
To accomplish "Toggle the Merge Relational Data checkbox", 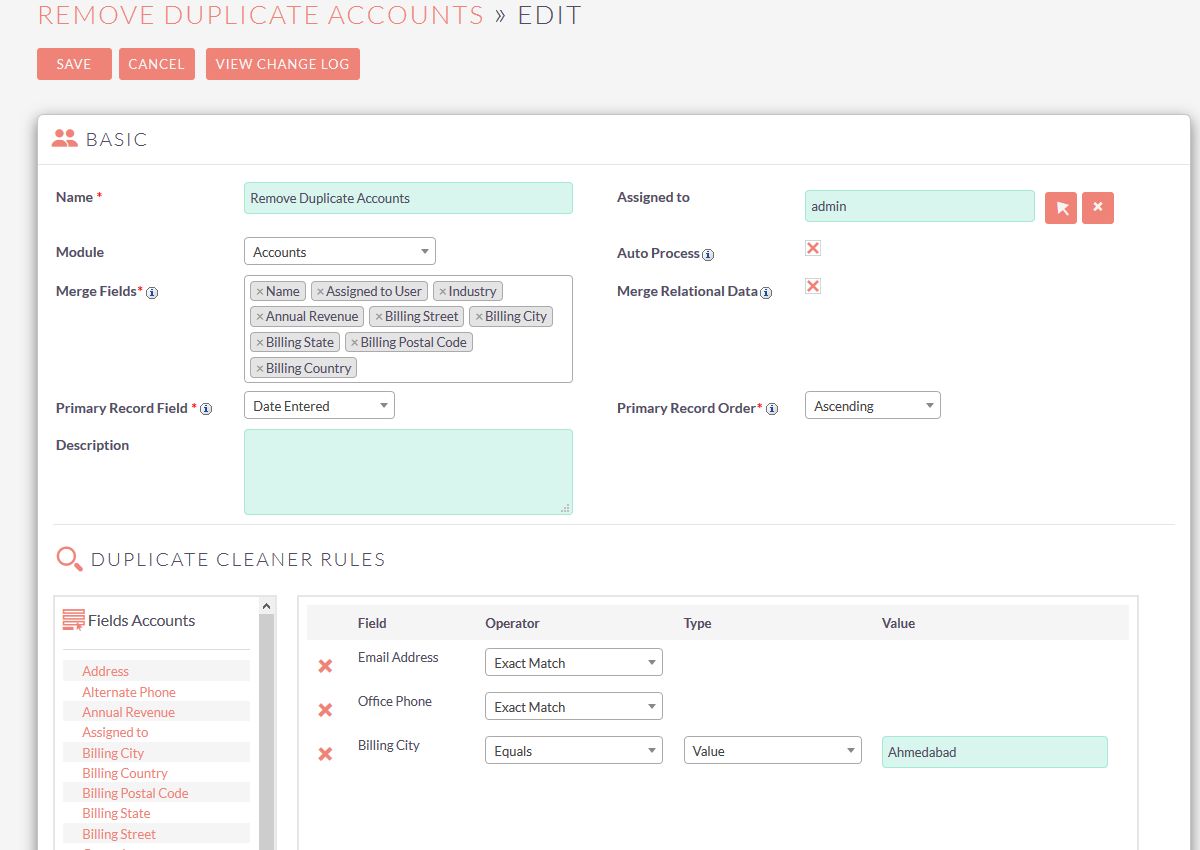I will [812, 285].
